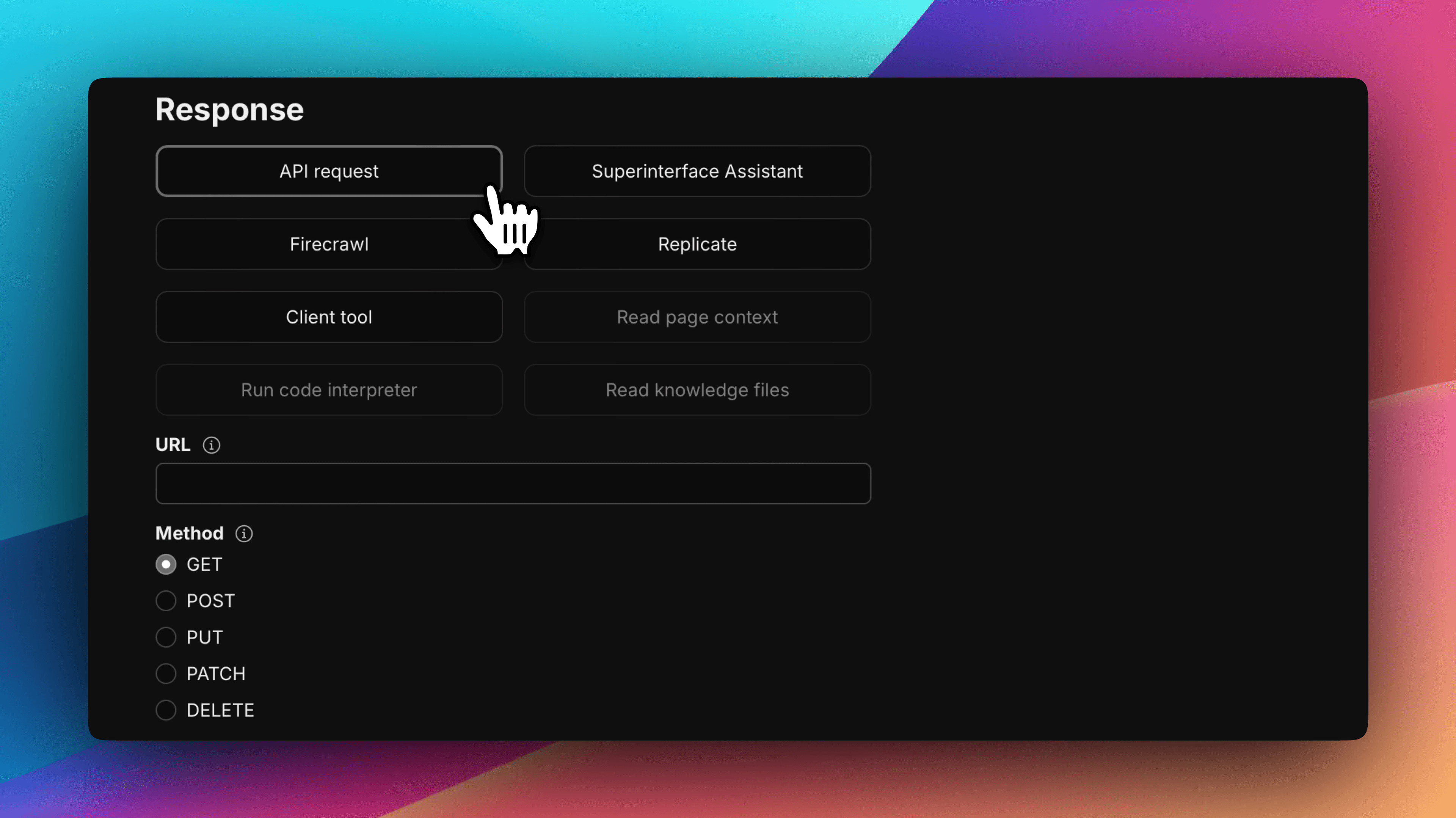Screen dimensions: 1456x818
Task: Choose Read knowledge files option
Action: (x=697, y=390)
